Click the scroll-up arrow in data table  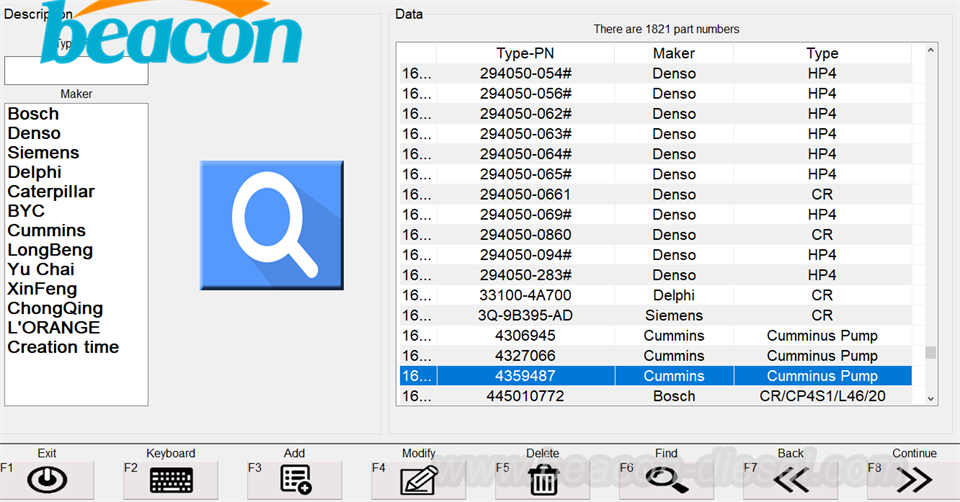coord(931,50)
